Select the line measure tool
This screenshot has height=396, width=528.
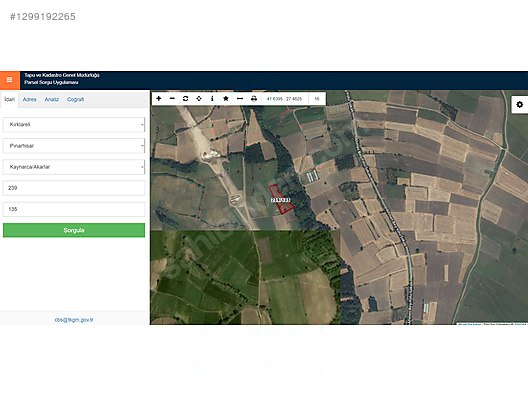[240, 99]
